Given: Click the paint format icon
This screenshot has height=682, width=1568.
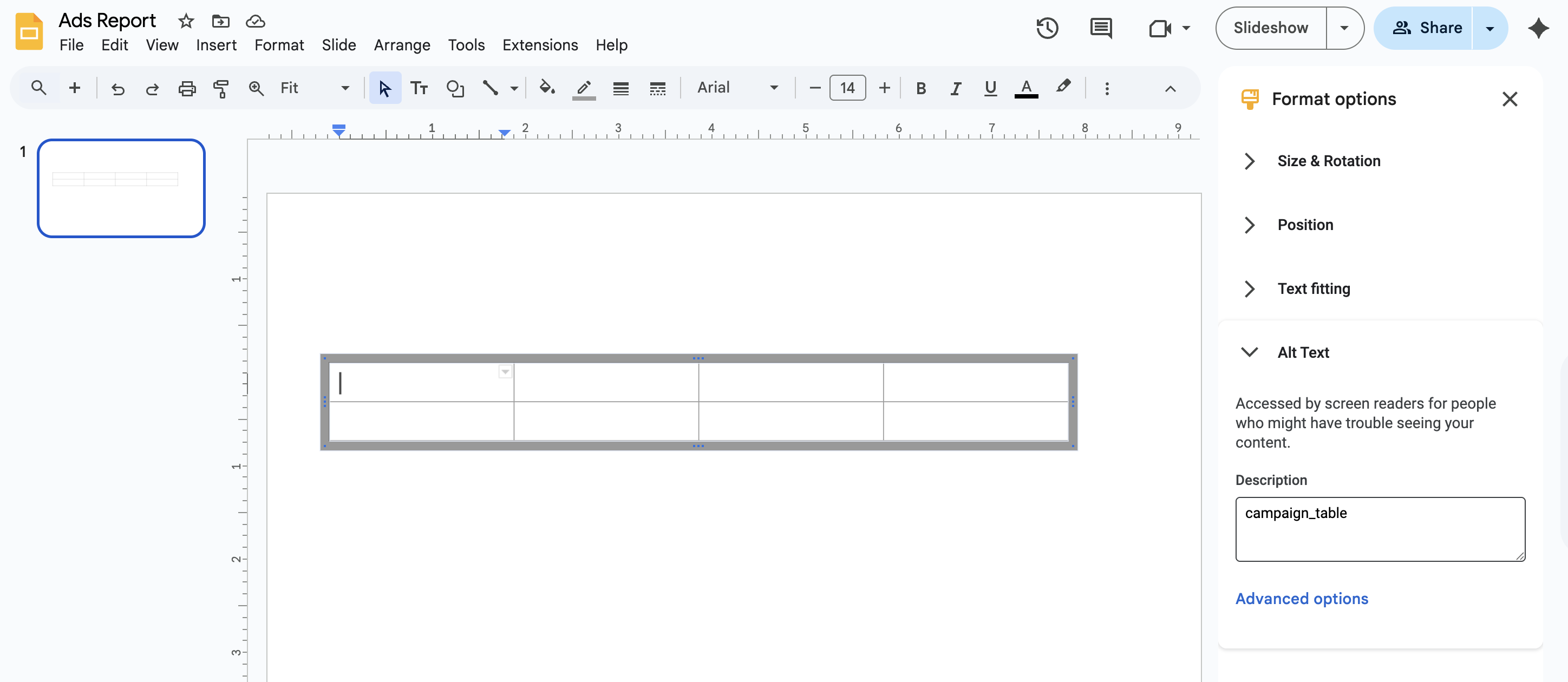Looking at the screenshot, I should [x=221, y=88].
